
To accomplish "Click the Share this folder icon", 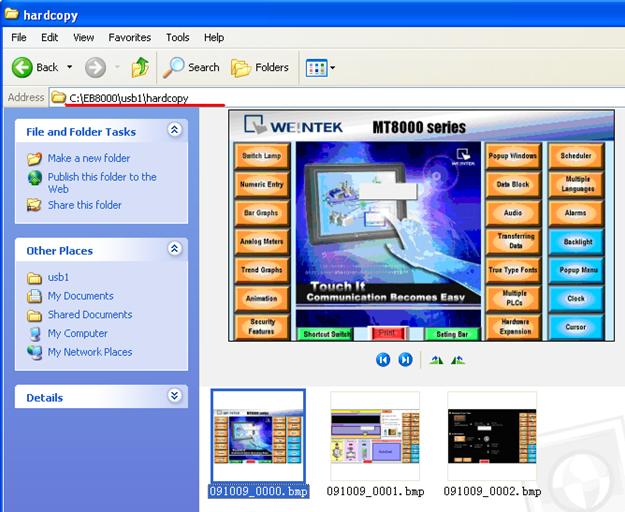I will [34, 205].
